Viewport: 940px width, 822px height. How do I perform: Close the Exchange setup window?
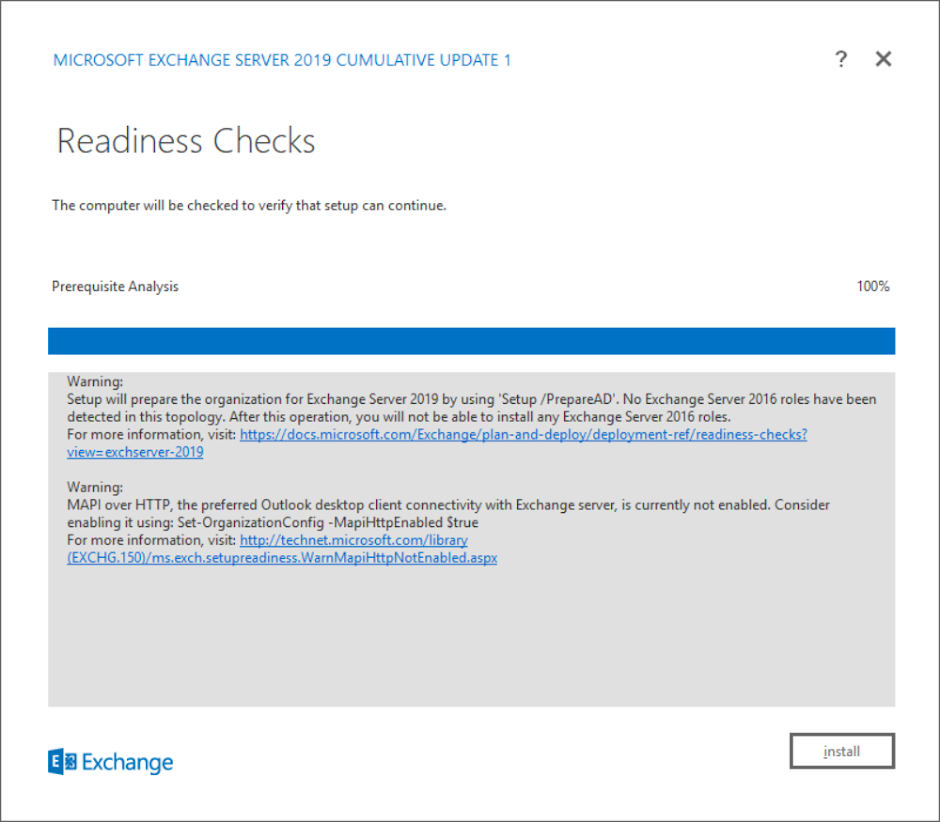click(x=883, y=59)
